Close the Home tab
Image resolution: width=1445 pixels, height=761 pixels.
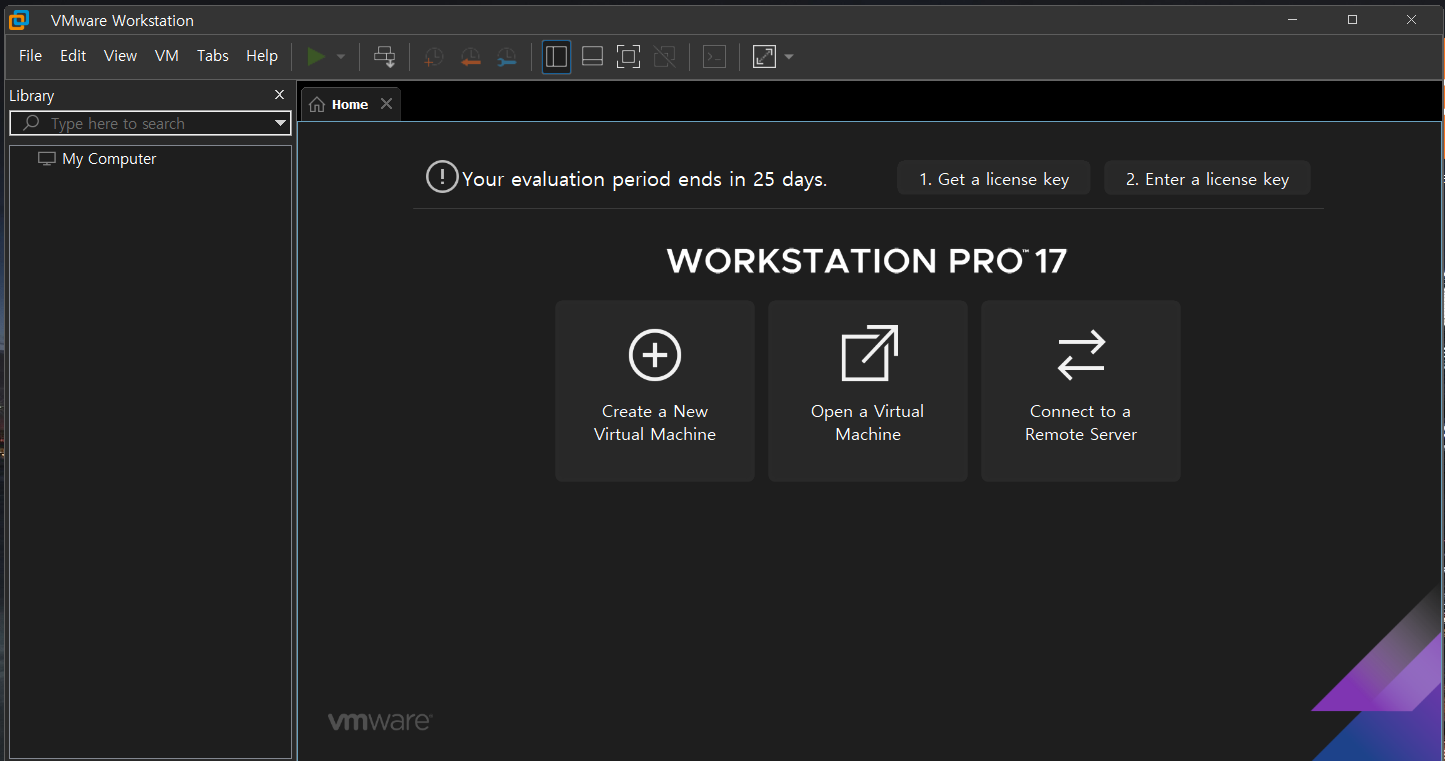(386, 104)
